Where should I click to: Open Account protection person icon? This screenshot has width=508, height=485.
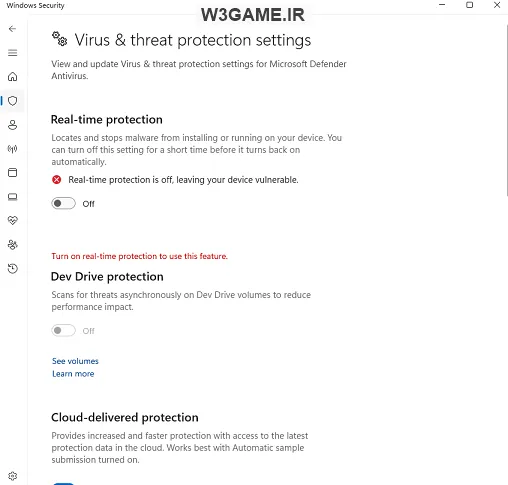[x=12, y=125]
